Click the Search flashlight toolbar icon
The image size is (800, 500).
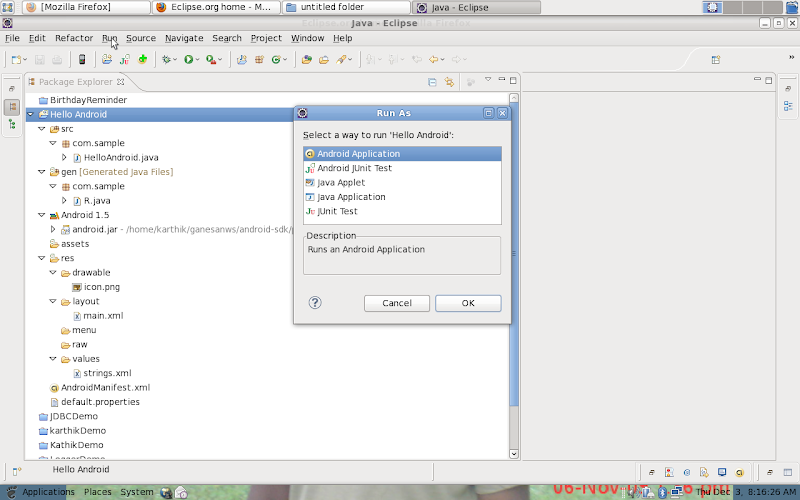[x=341, y=60]
